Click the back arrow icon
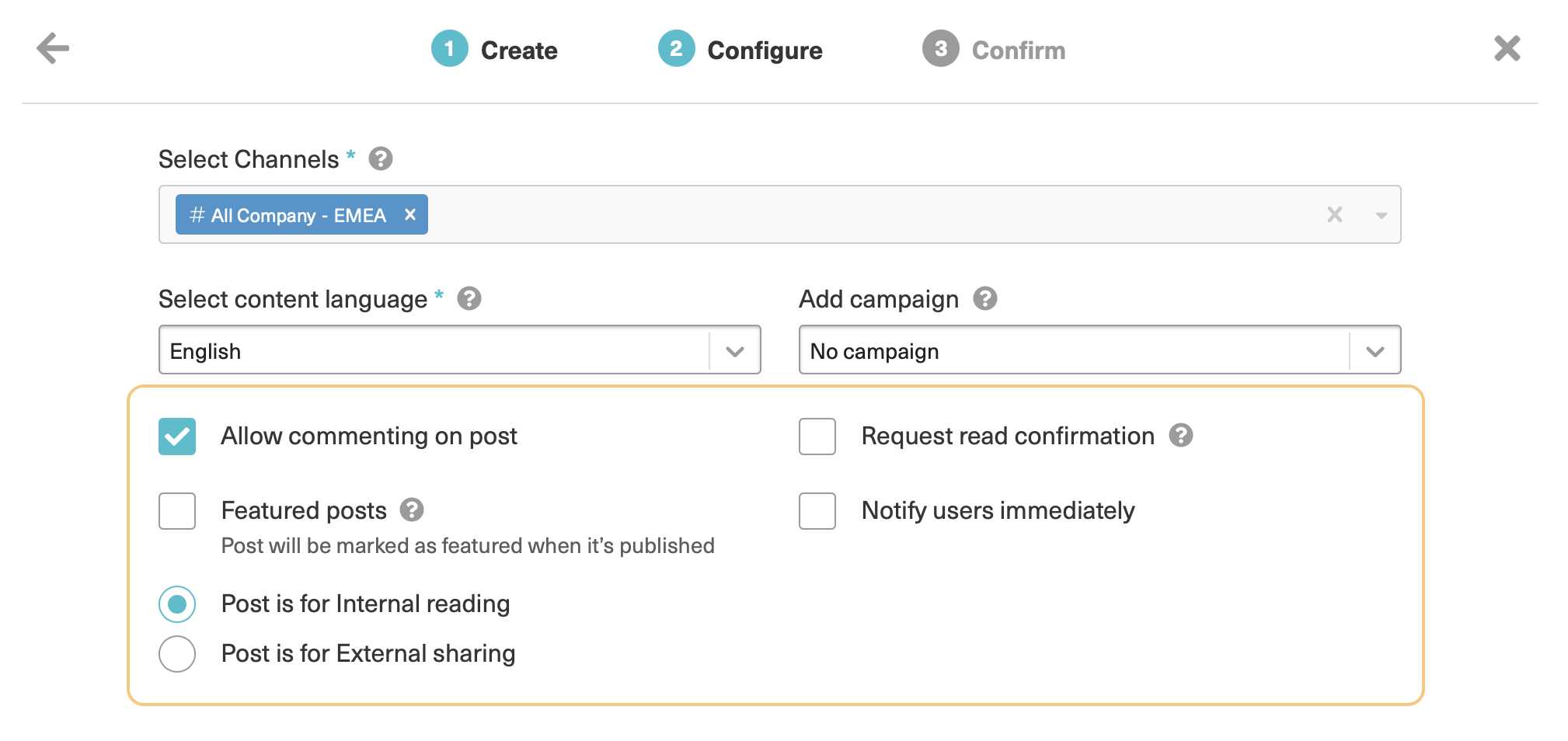Viewport: 1568px width, 741px height. click(x=53, y=48)
